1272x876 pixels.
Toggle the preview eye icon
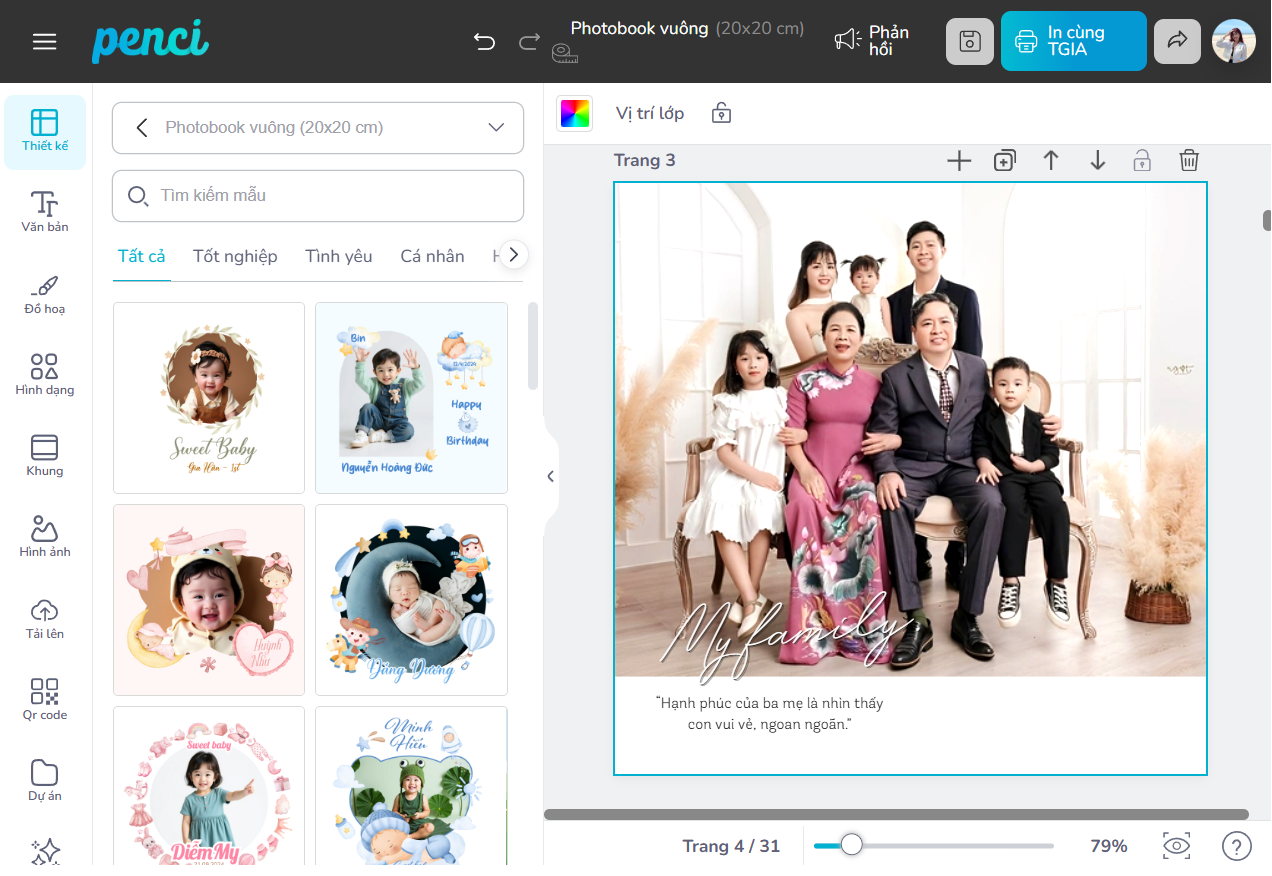pos(1177,846)
